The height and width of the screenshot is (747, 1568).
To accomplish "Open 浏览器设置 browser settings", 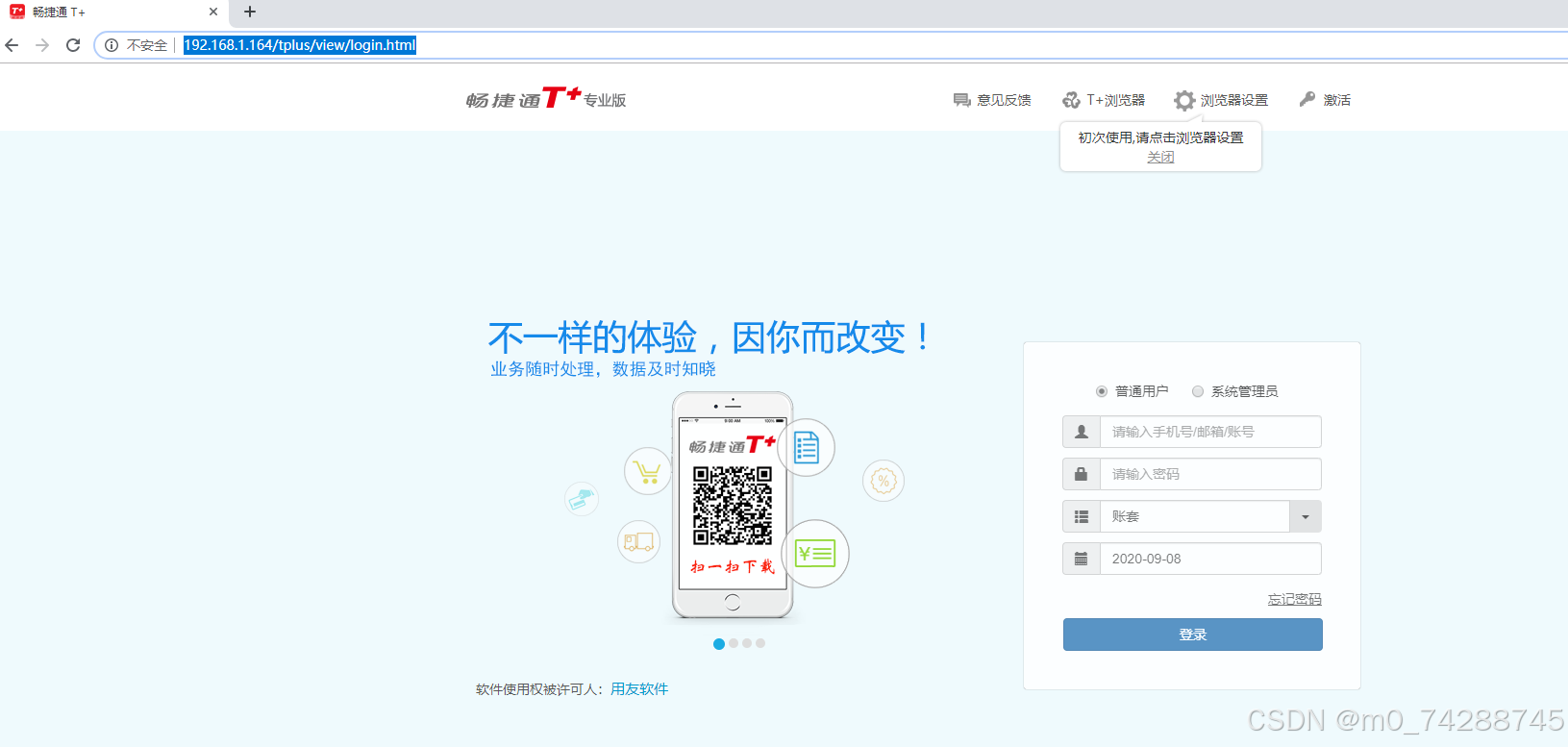I will 1221,100.
